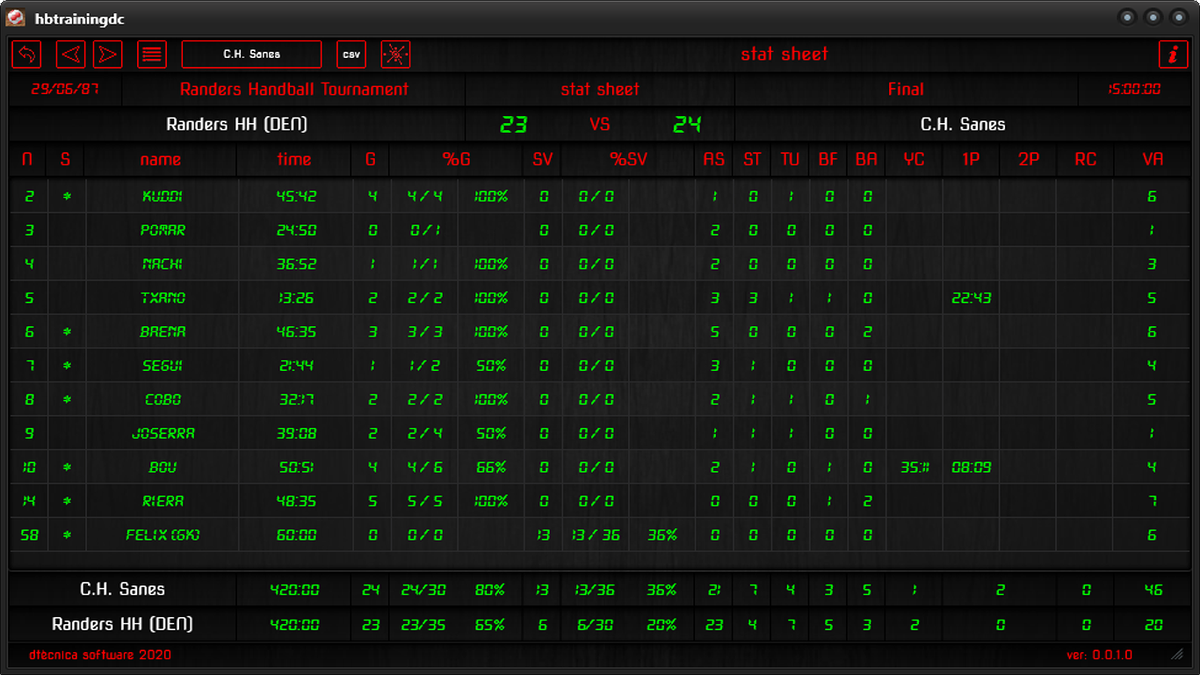The width and height of the screenshot is (1200, 675).
Task: Select player BAENA name
Action: point(163,332)
